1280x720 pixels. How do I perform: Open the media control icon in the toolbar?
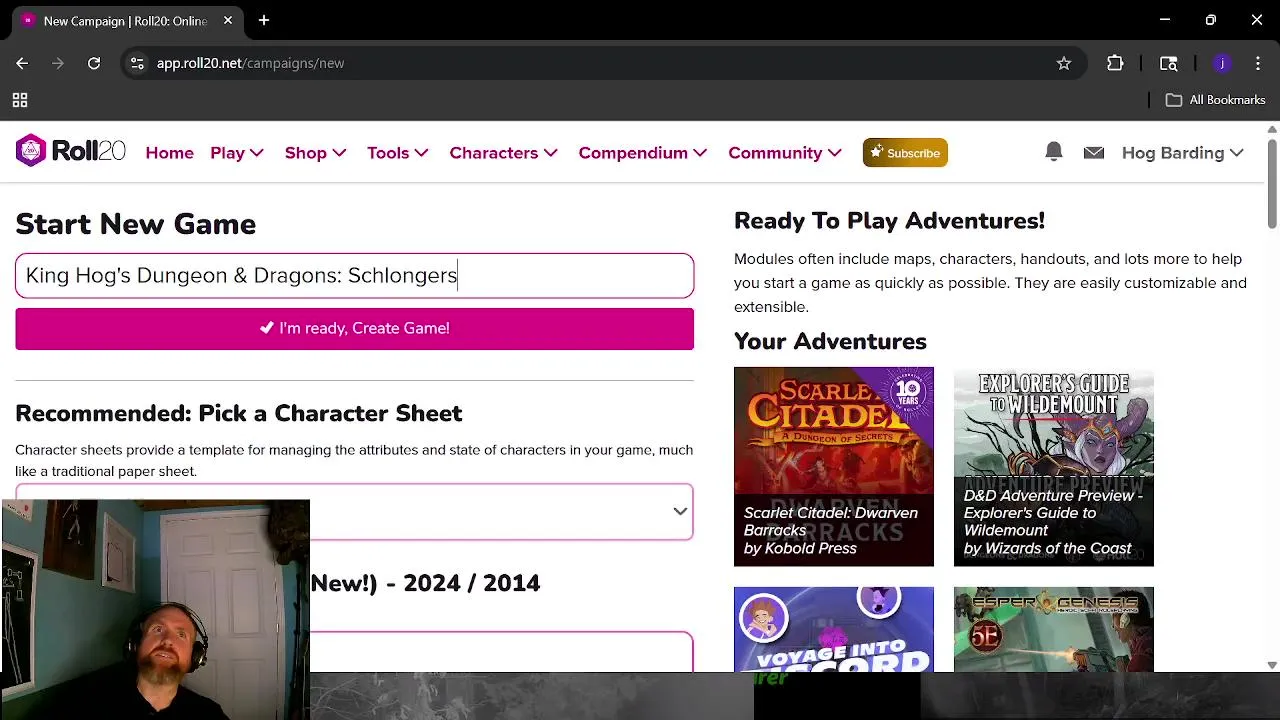1168,63
